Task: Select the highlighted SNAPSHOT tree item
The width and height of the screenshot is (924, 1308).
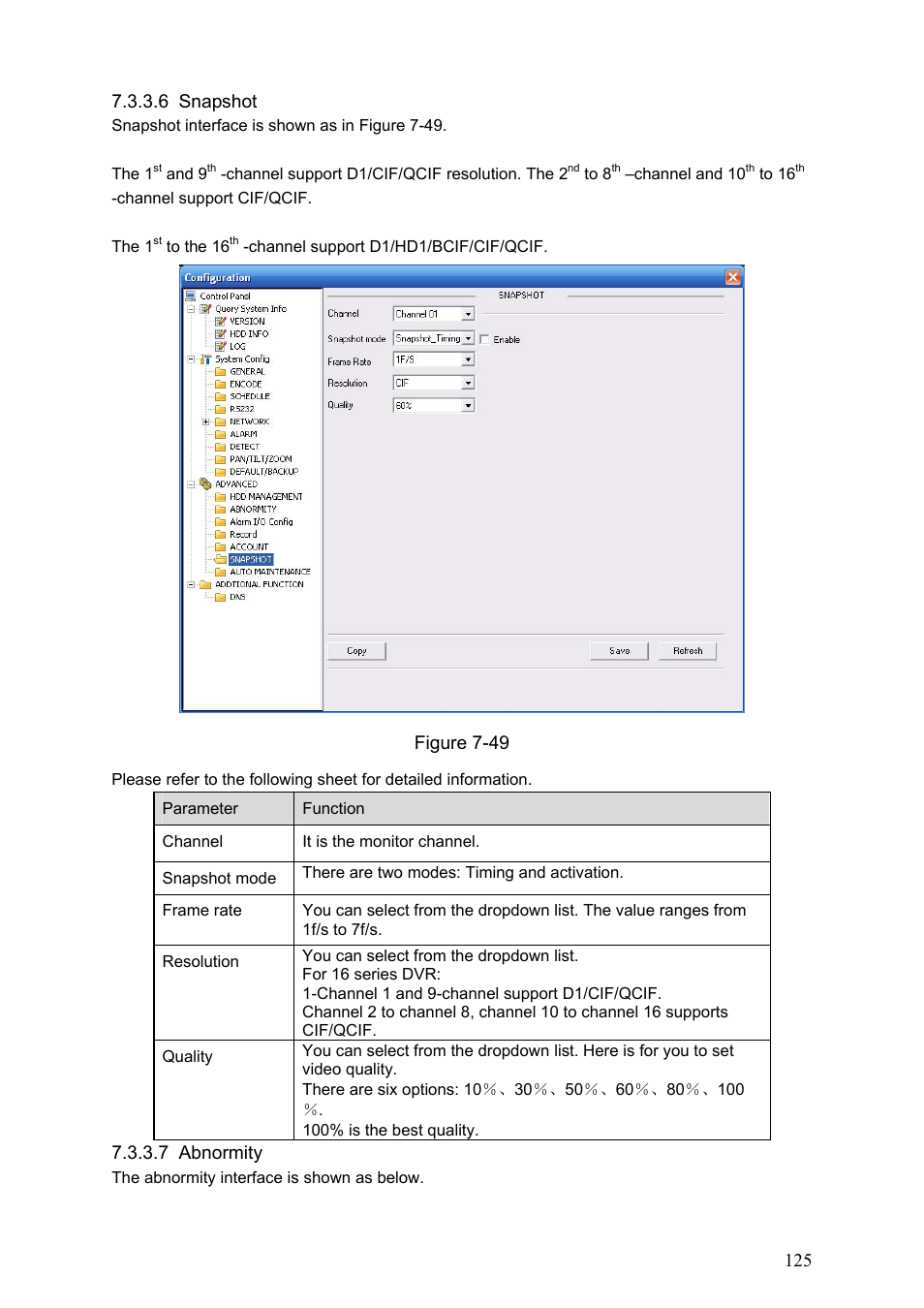Action: click(x=251, y=560)
